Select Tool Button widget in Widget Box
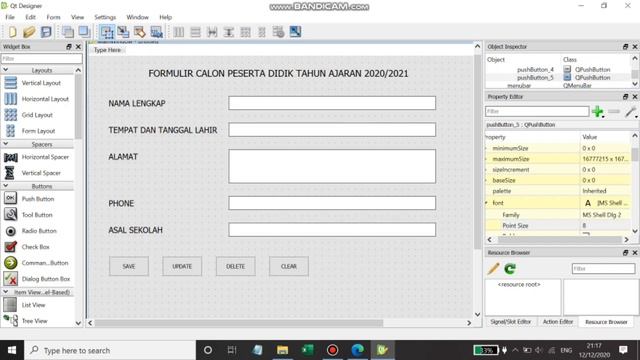This screenshot has height=360, width=640. (x=37, y=215)
